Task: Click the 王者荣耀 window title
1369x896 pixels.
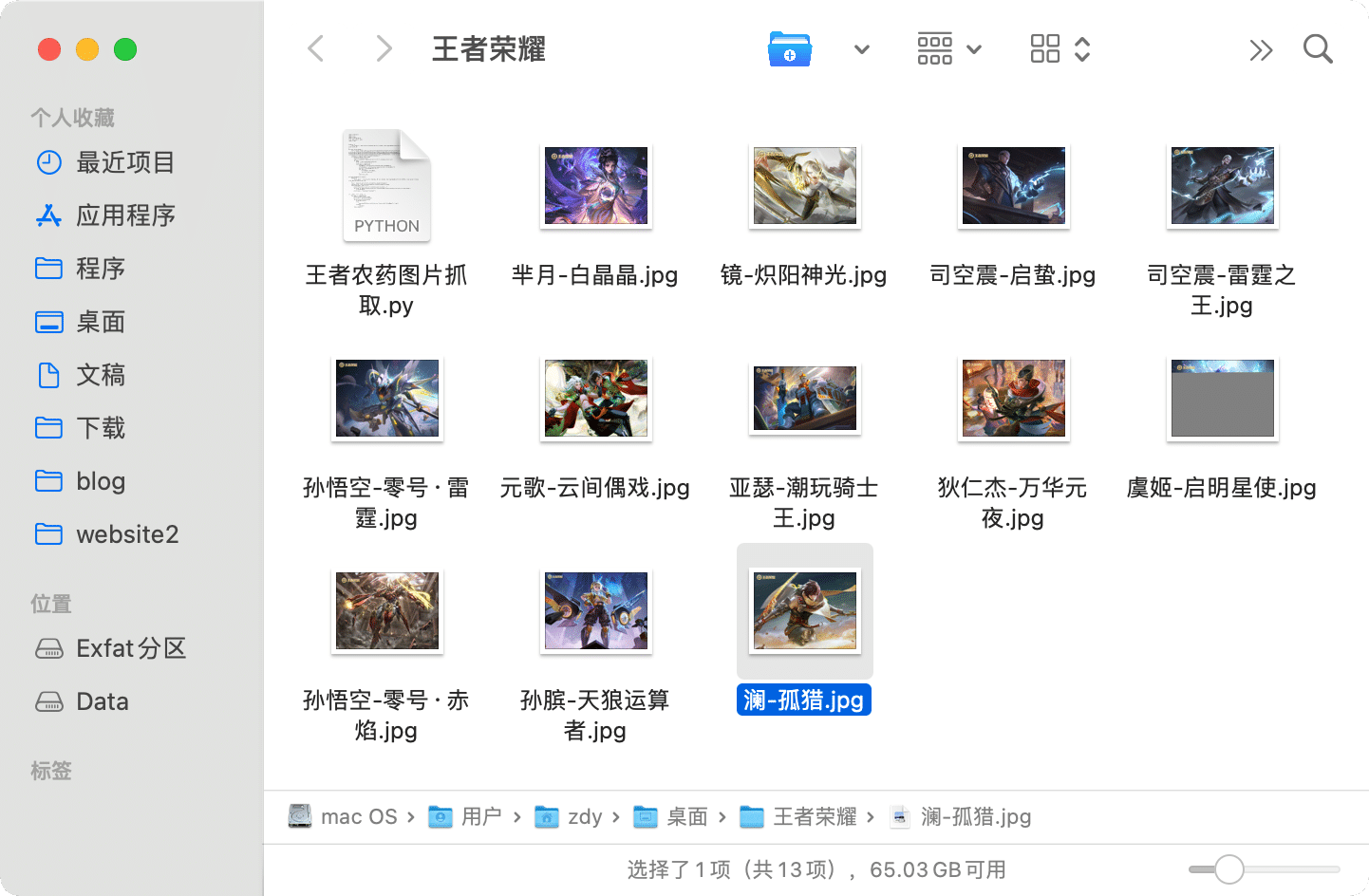Action: pos(489,49)
